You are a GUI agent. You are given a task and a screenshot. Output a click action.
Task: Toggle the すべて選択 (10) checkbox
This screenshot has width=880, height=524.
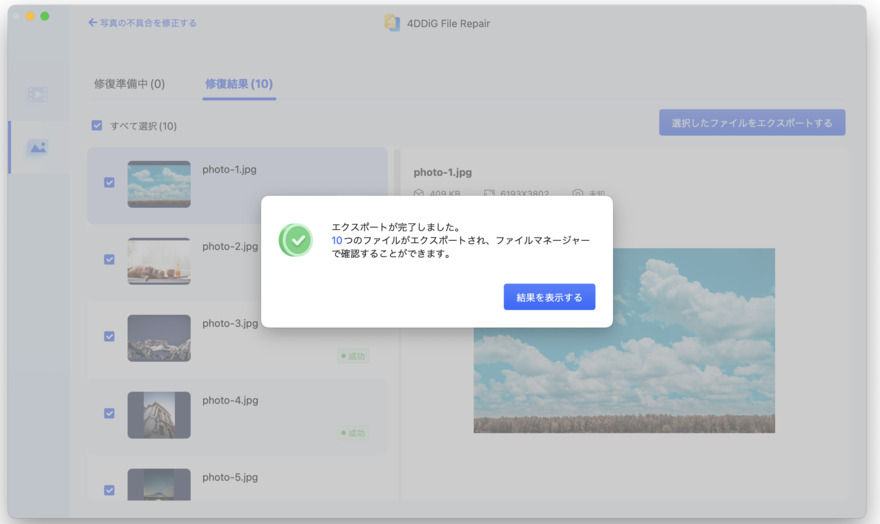click(x=97, y=125)
